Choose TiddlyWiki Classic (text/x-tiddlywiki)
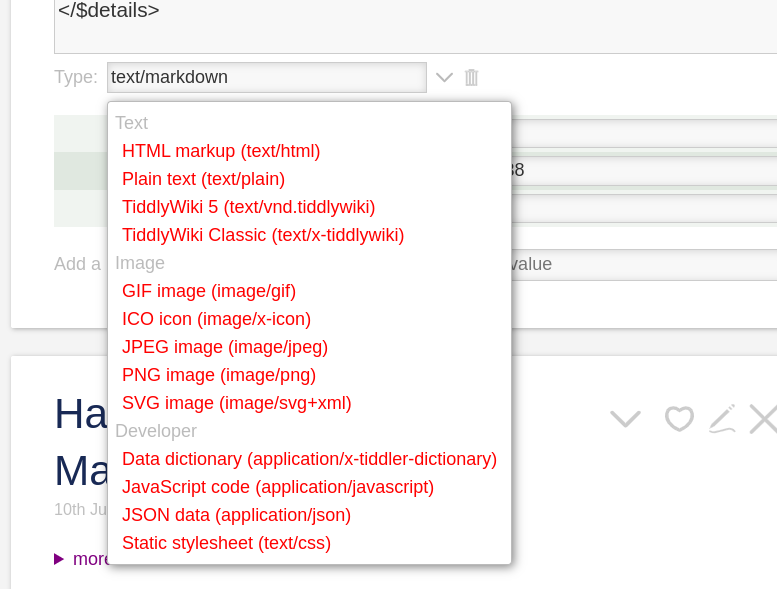777x589 pixels. [x=263, y=235]
